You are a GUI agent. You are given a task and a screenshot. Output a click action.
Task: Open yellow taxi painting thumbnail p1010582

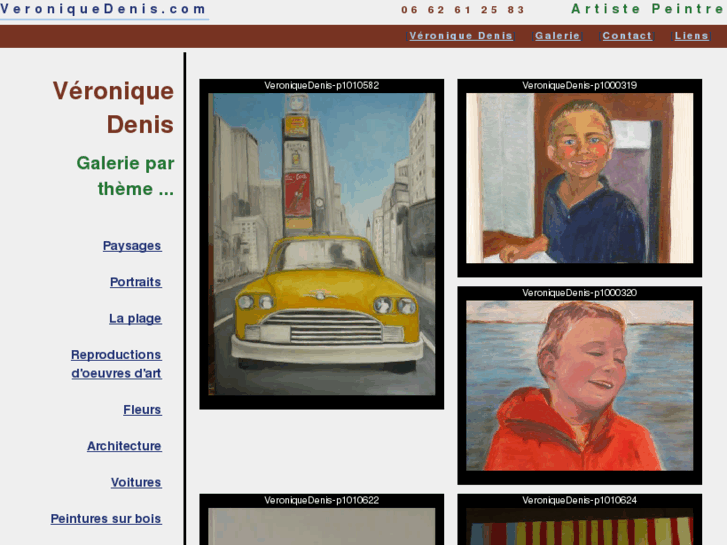pos(322,244)
